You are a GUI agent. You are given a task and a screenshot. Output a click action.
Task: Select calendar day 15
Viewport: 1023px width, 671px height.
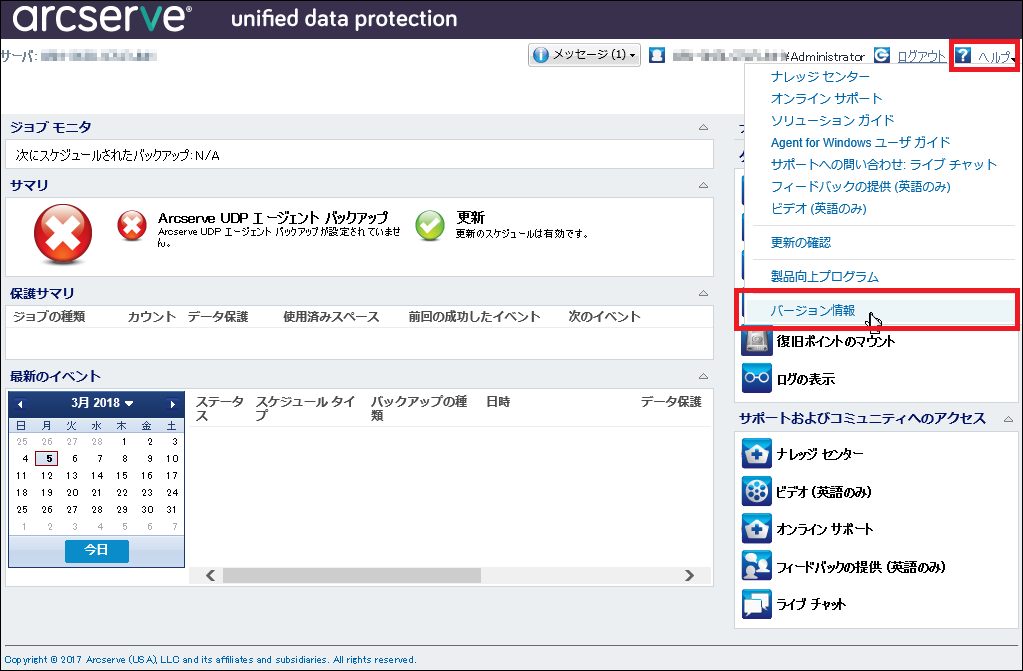click(x=122, y=475)
